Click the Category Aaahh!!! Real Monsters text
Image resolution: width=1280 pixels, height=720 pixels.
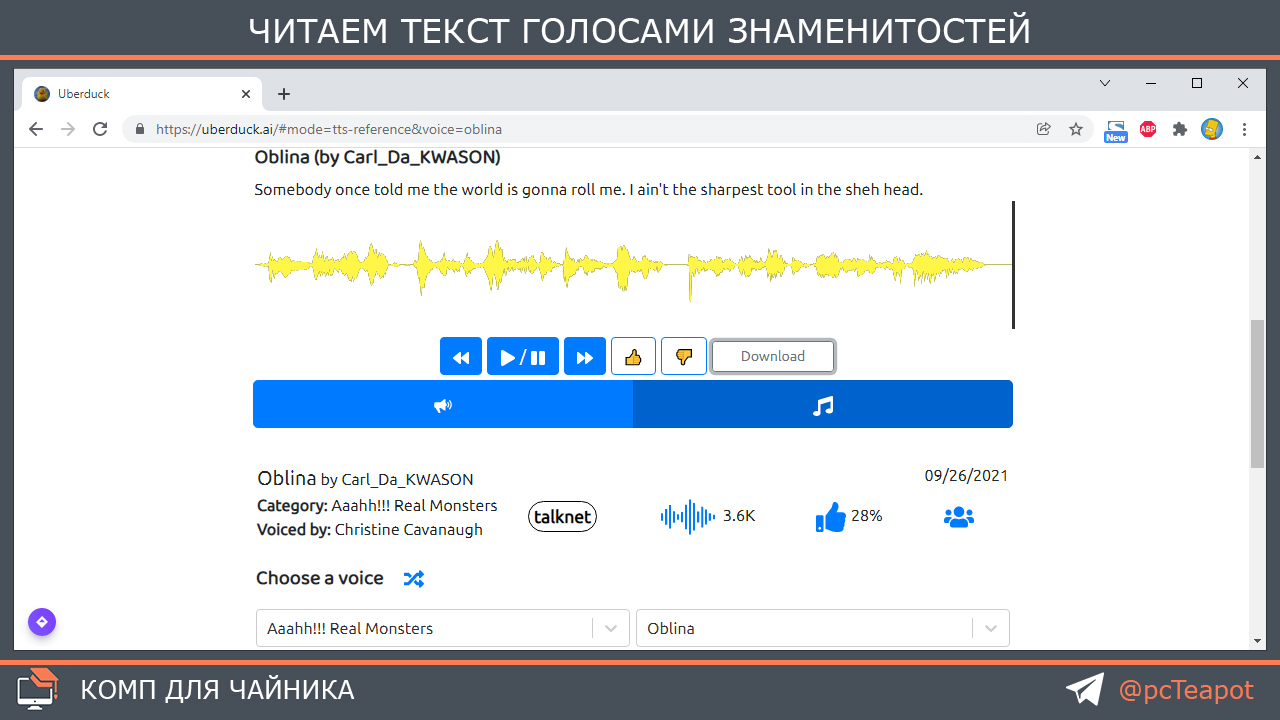click(377, 505)
